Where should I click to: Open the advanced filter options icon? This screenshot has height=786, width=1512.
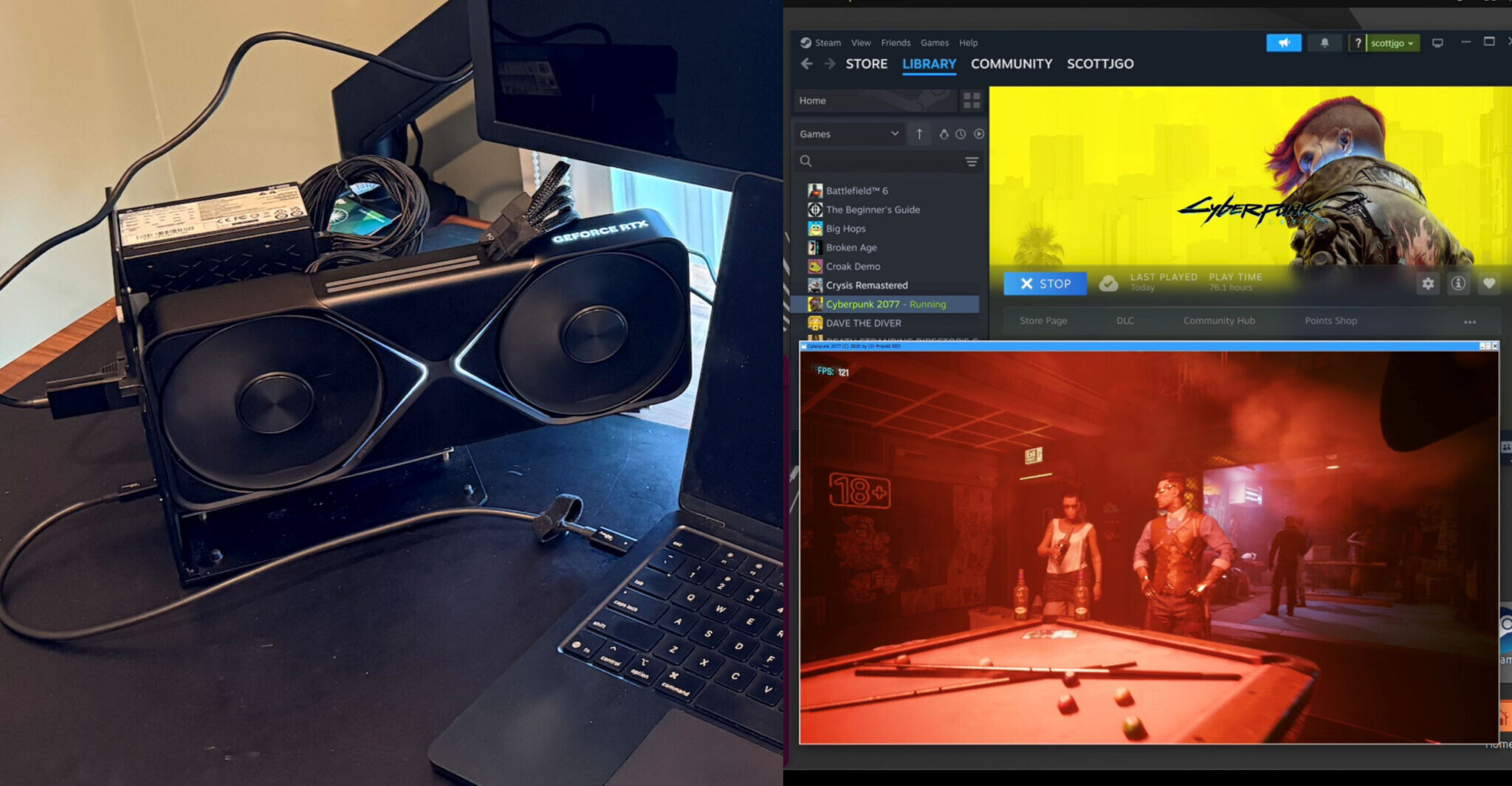point(972,161)
